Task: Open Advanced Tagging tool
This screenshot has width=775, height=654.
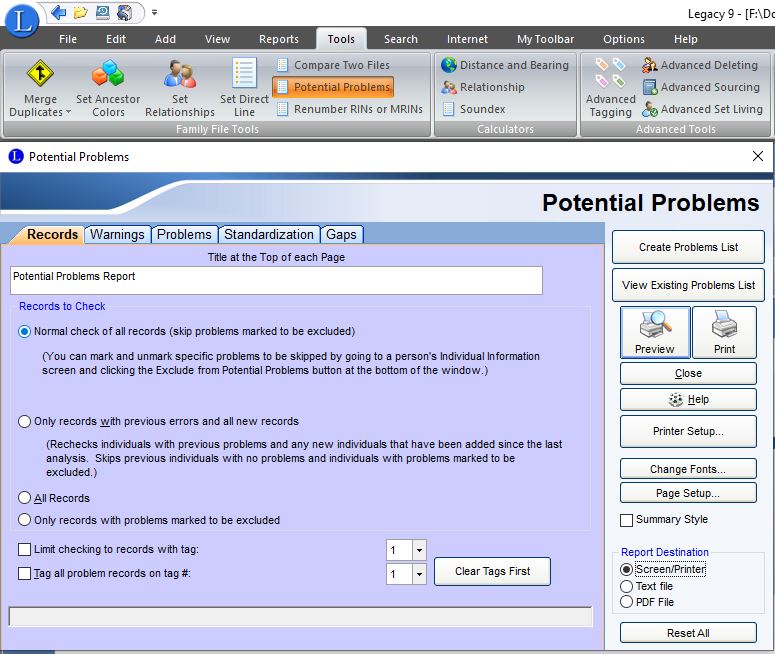Action: point(611,89)
